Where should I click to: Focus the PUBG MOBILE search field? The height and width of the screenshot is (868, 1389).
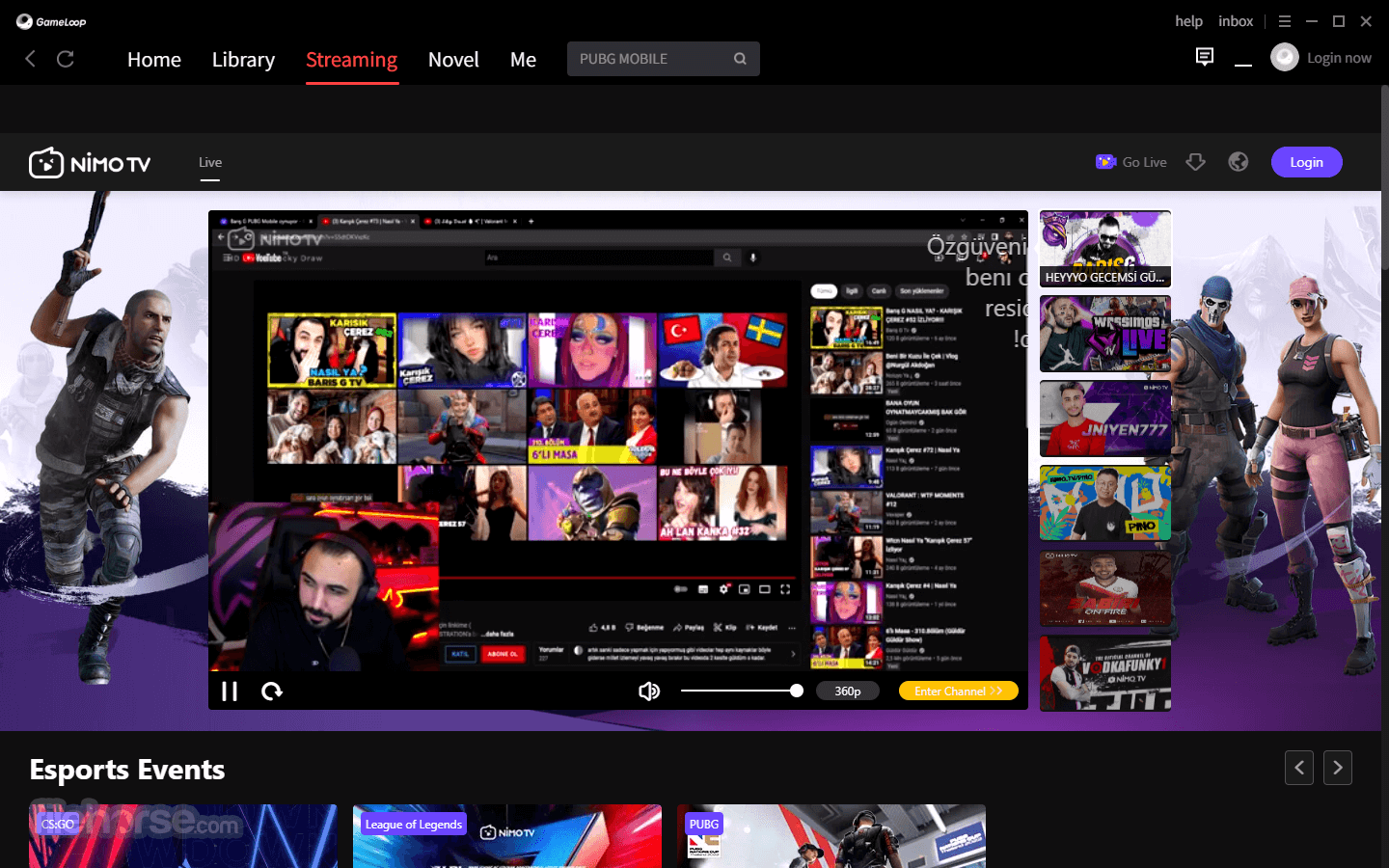[664, 59]
